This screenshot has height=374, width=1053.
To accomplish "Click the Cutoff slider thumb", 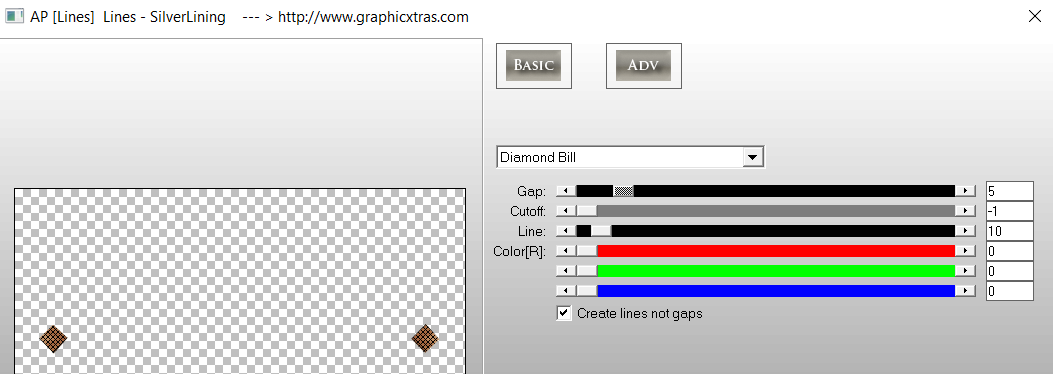I will click(586, 211).
